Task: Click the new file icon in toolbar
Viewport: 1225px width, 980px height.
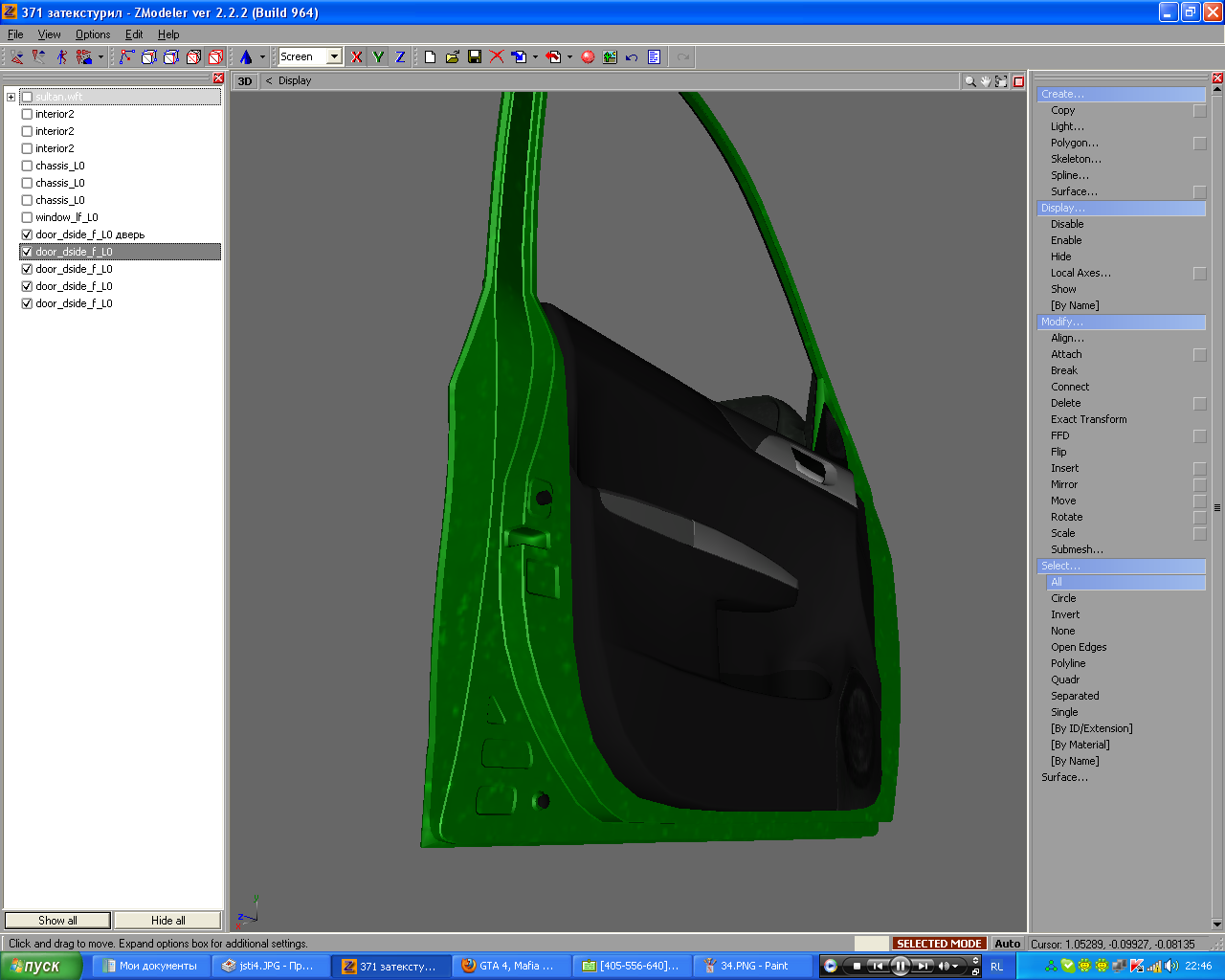Action: click(430, 57)
